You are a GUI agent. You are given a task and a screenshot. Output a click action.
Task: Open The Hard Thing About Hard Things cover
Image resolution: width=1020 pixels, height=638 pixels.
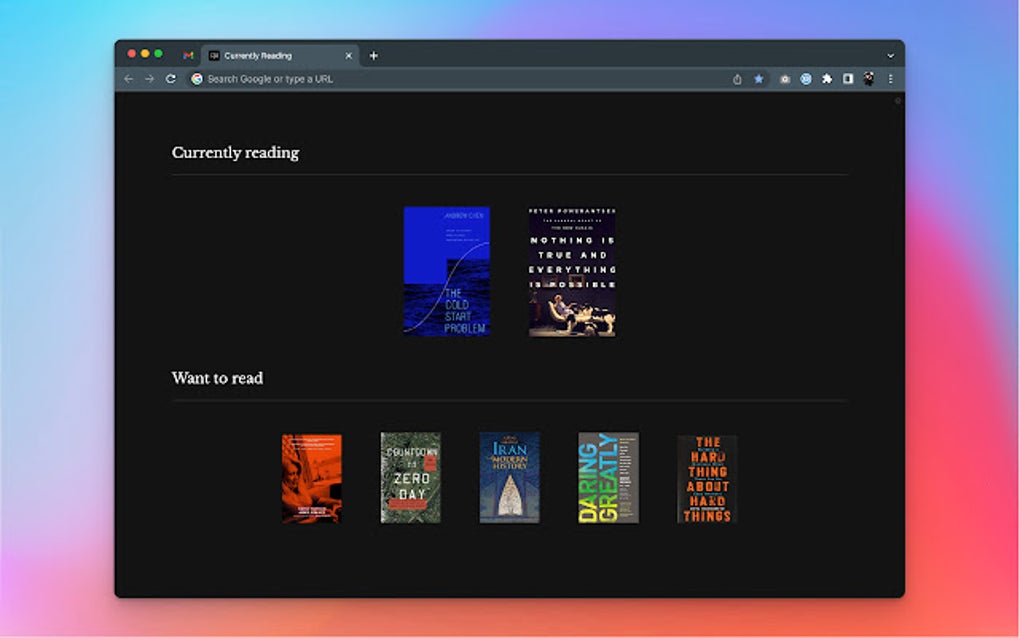[x=707, y=478]
